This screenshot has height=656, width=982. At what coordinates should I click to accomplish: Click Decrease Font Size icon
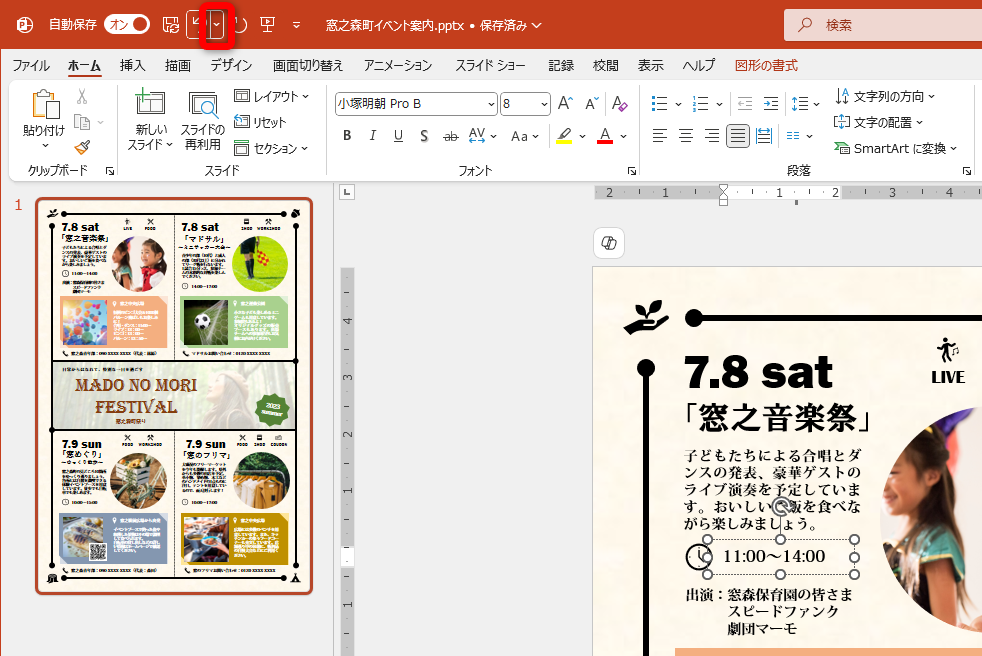click(x=592, y=103)
